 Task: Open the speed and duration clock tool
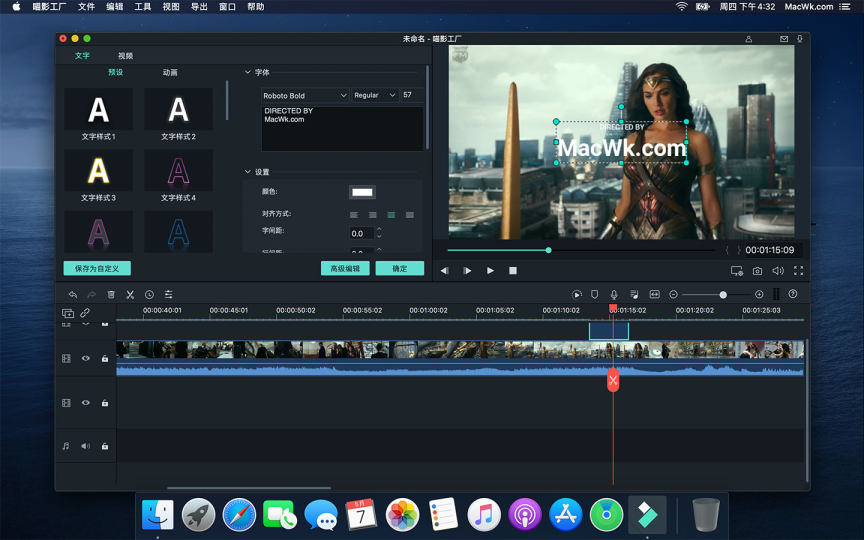[x=149, y=295]
